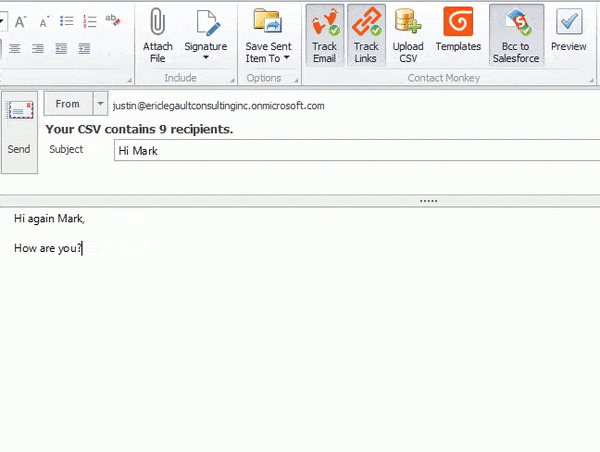This screenshot has height=452, width=600.
Task: Upload a CSV recipient list
Action: [x=408, y=36]
